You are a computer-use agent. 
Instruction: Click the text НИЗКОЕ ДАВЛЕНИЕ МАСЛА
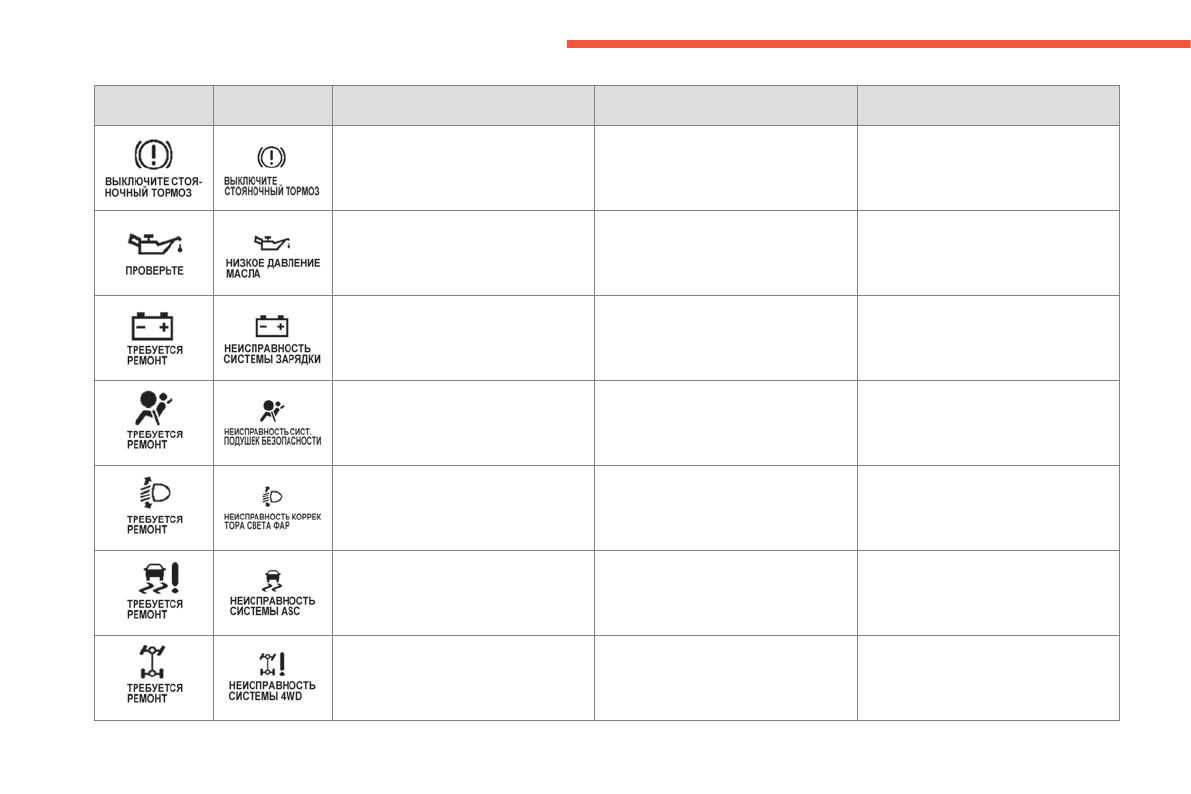[272, 268]
